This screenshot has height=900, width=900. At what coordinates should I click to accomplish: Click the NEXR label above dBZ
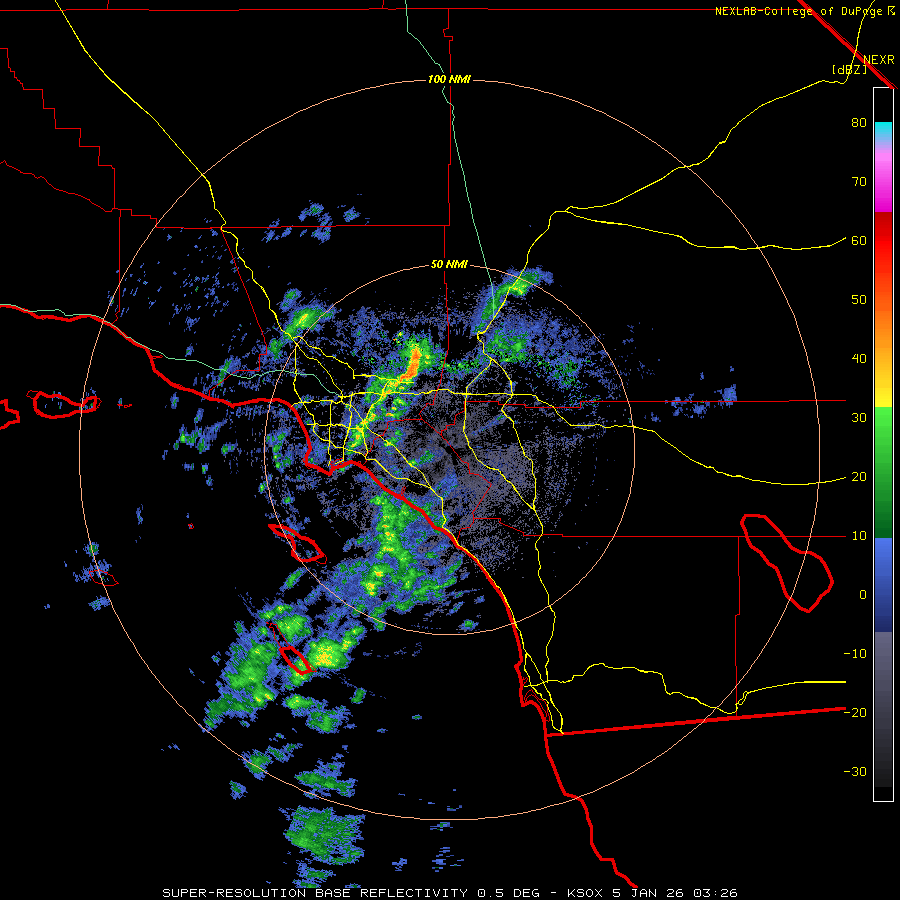coord(879,59)
